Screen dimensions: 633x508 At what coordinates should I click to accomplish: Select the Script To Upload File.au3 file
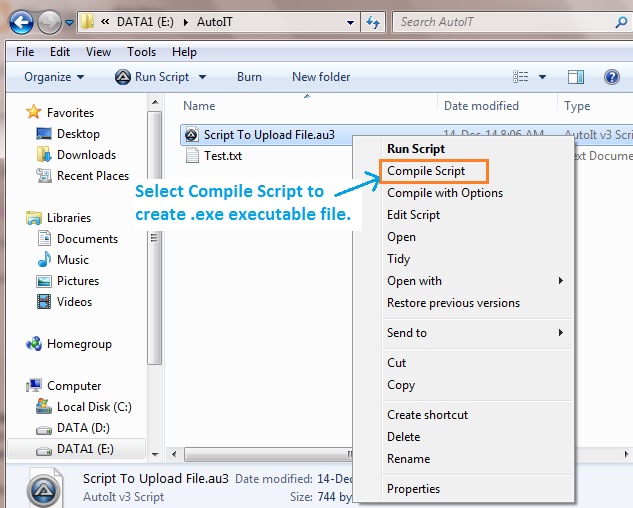point(269,135)
